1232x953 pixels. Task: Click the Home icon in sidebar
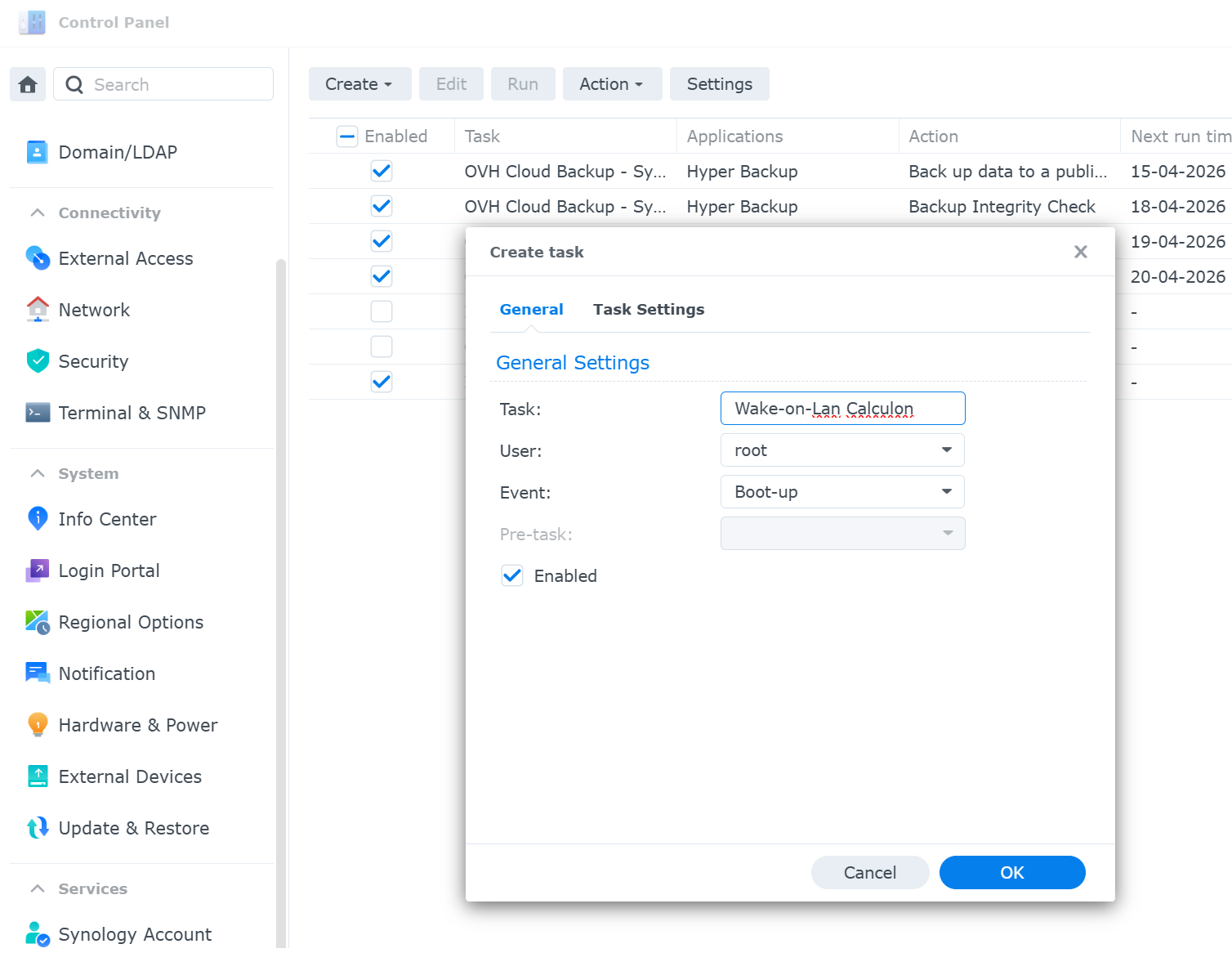tap(28, 84)
